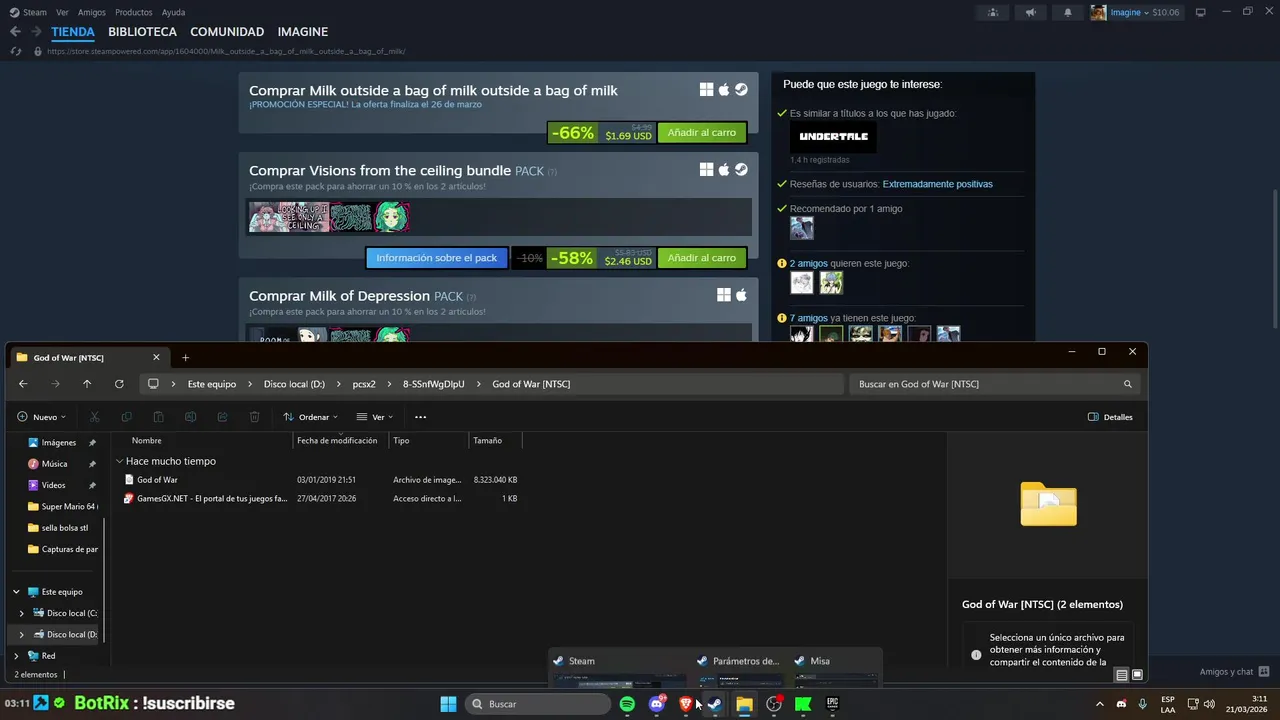The image size is (1280, 720).
Task: Open the more options ellipsis in Explorer
Action: click(x=420, y=417)
